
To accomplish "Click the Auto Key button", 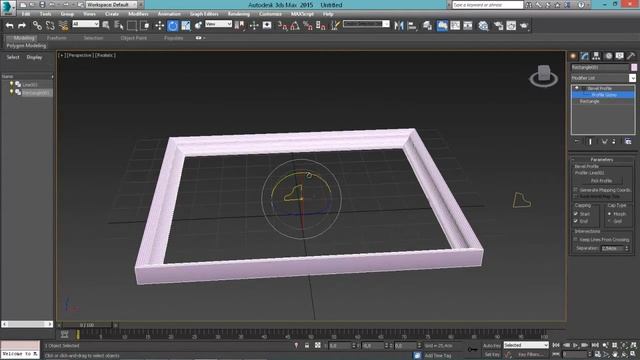I will point(491,346).
